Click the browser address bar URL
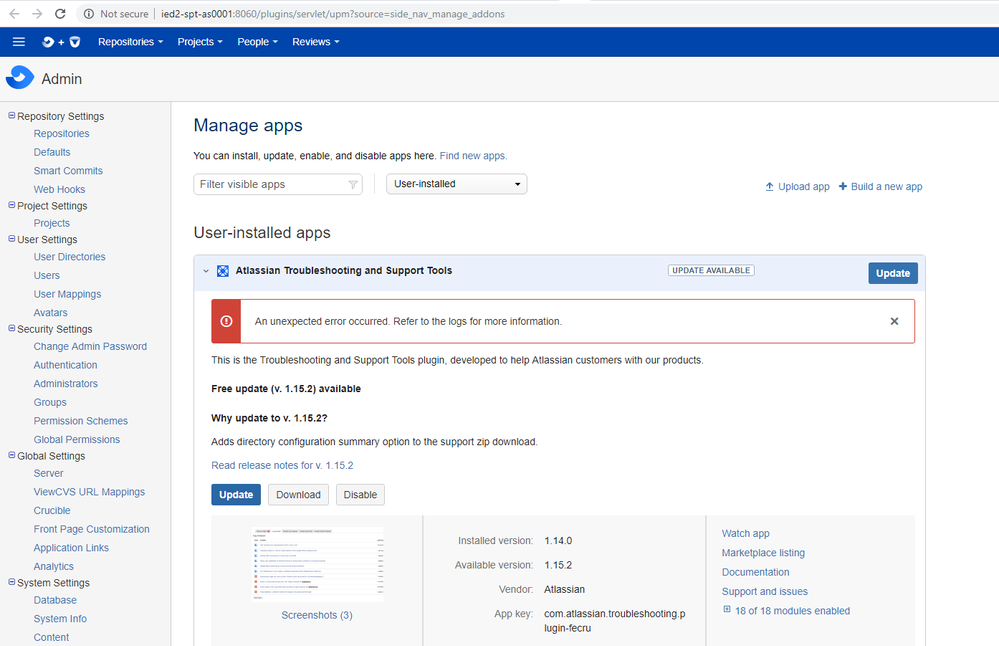The width and height of the screenshot is (999, 646). (x=333, y=14)
